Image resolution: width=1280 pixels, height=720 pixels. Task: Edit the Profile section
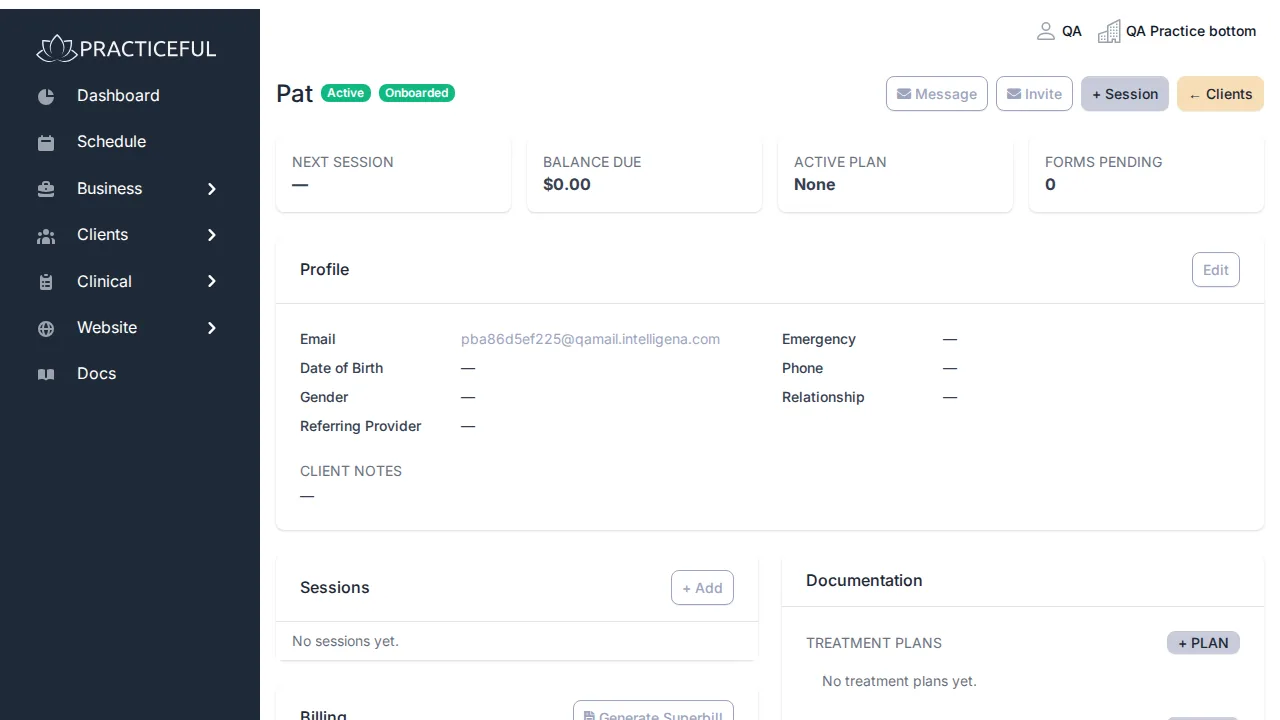1216,270
